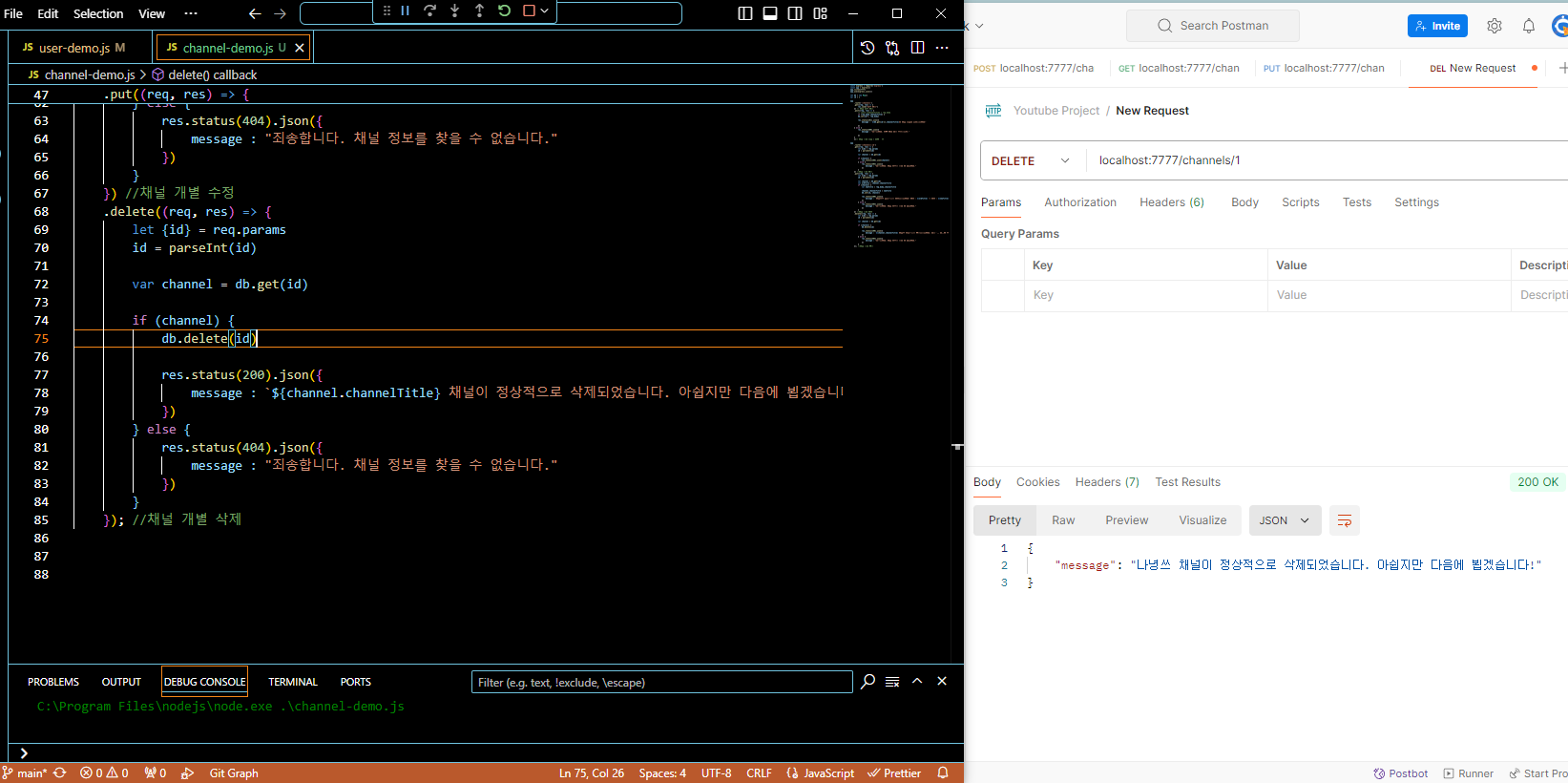Viewport: 1568px width, 783px height.
Task: Open the Selection menu
Action: 98,13
